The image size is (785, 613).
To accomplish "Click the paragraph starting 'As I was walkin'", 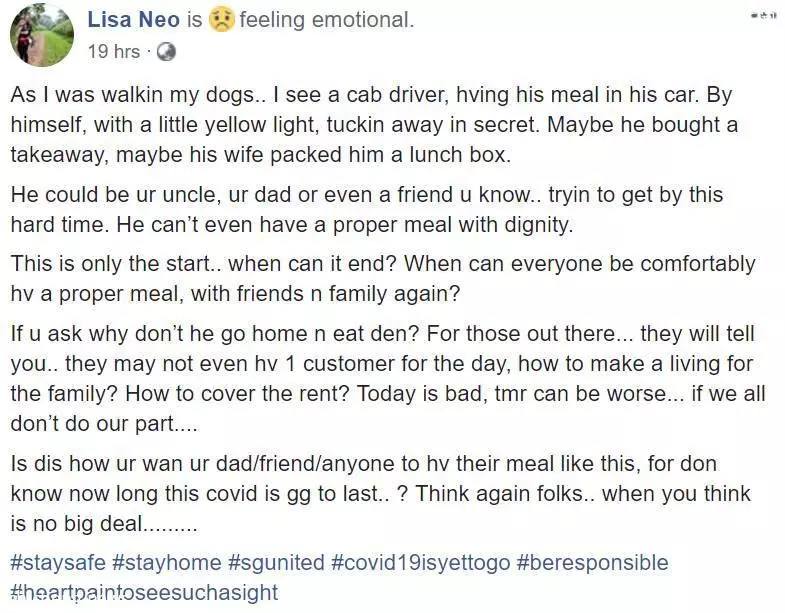I will click(374, 125).
